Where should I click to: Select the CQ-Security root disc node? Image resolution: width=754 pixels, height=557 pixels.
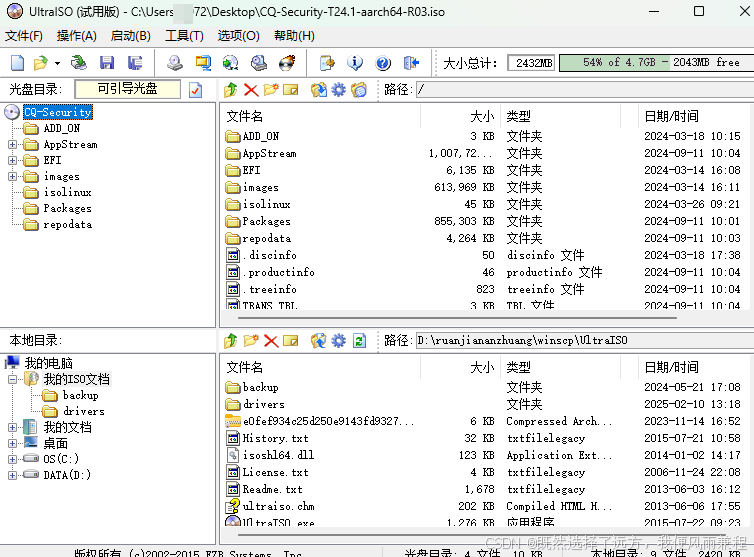point(58,112)
